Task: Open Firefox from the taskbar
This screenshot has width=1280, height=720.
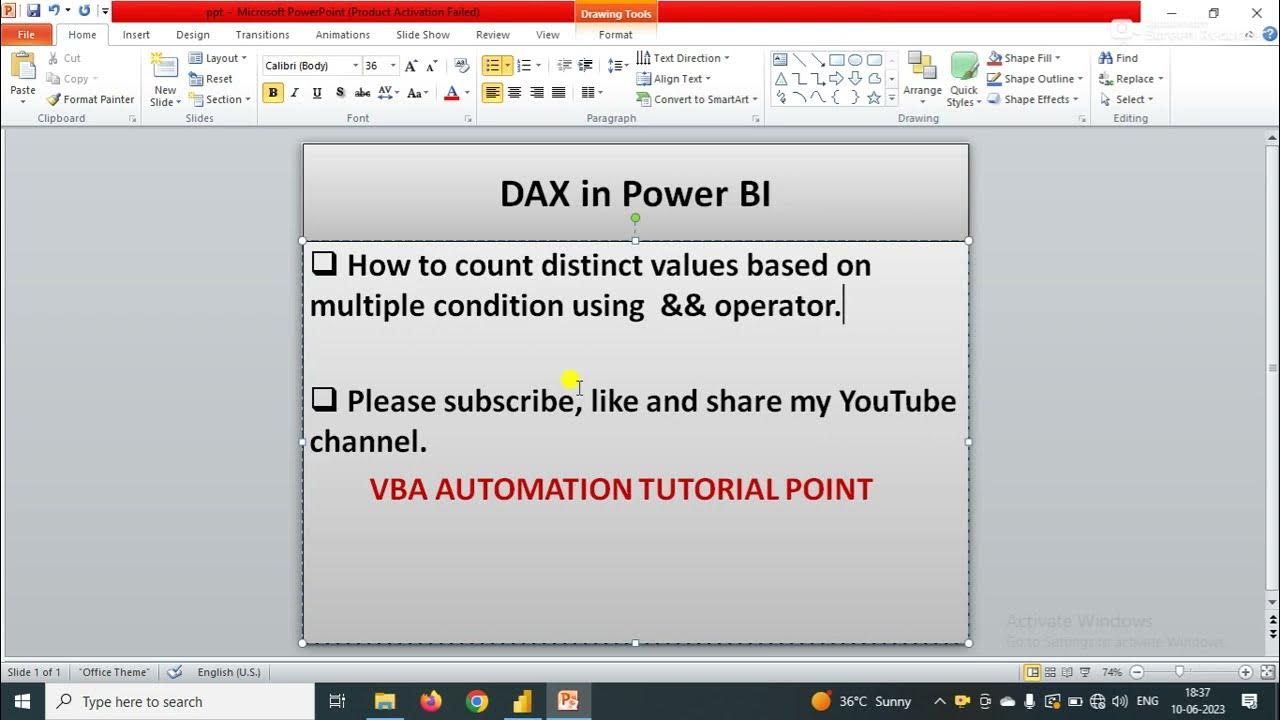Action: [431, 701]
